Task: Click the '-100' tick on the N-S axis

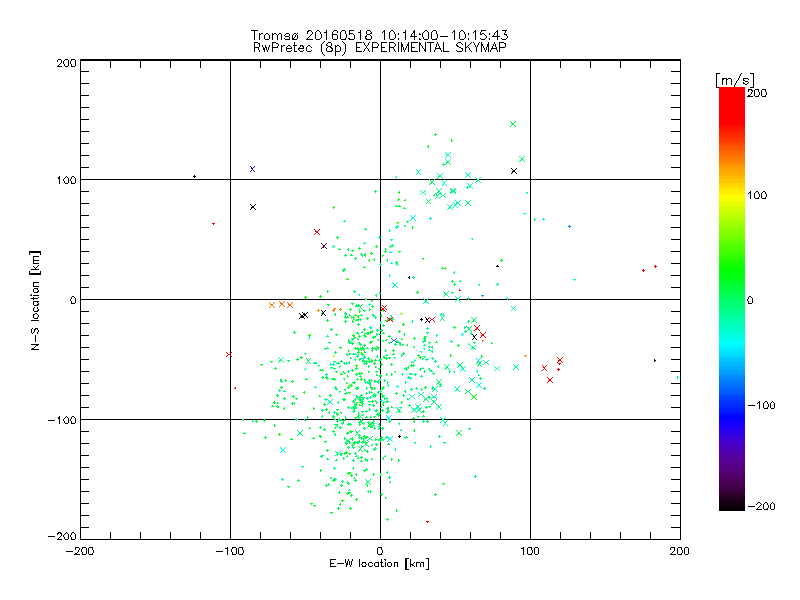Action: pos(62,420)
